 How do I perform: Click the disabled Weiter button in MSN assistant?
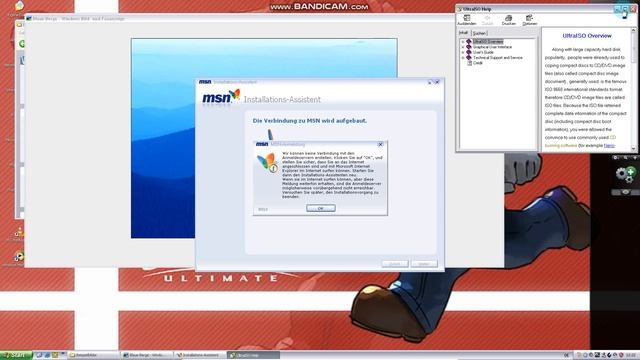pos(424,264)
